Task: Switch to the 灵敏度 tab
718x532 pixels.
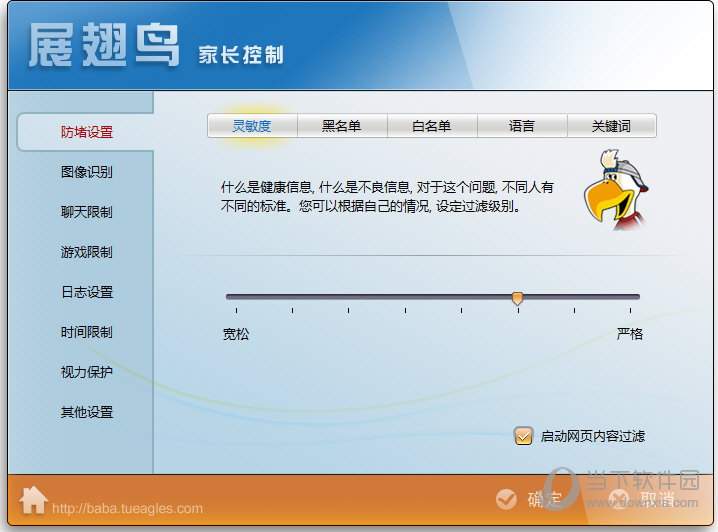Action: 252,126
